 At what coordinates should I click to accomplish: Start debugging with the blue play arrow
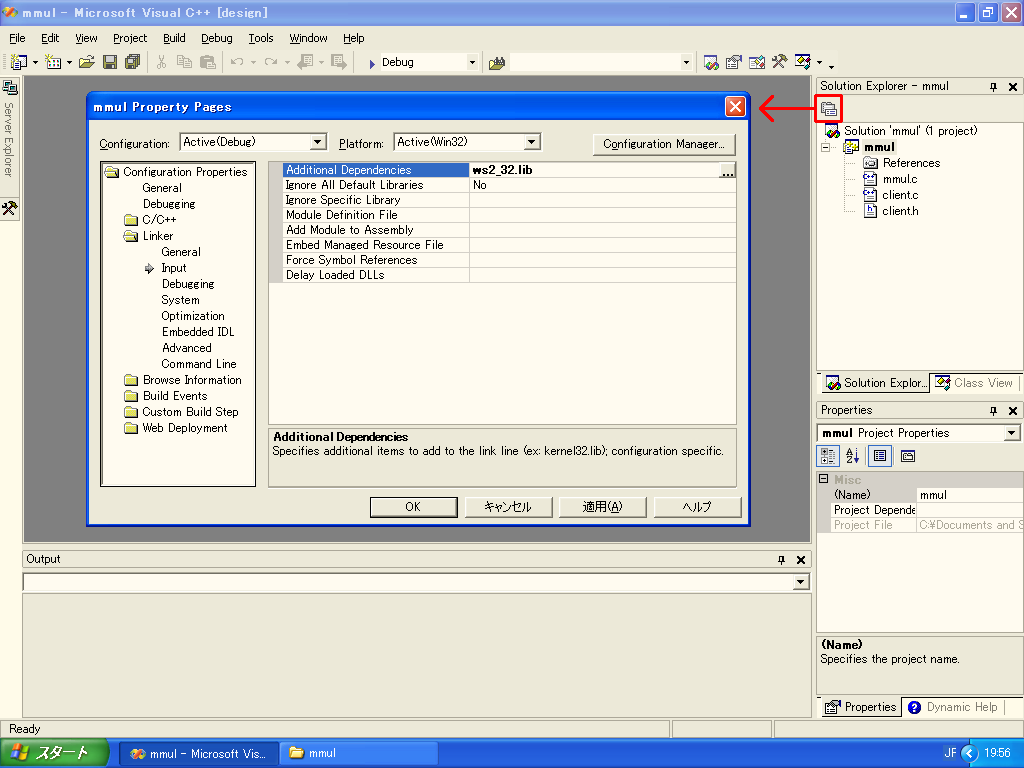tap(372, 63)
